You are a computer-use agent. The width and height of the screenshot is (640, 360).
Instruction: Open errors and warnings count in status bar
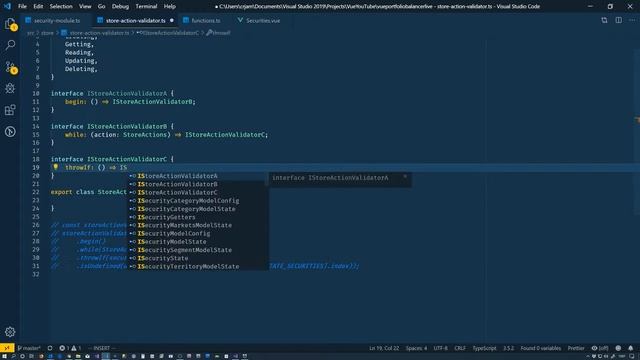click(70, 348)
